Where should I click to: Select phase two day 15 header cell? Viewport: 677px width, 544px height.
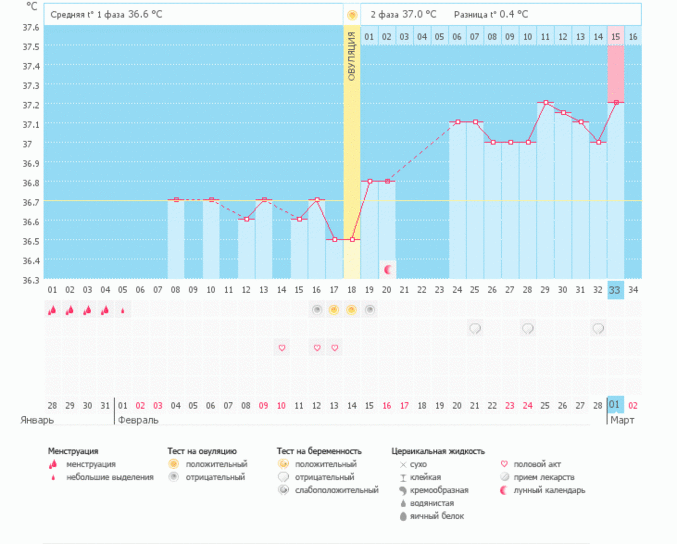[615, 37]
